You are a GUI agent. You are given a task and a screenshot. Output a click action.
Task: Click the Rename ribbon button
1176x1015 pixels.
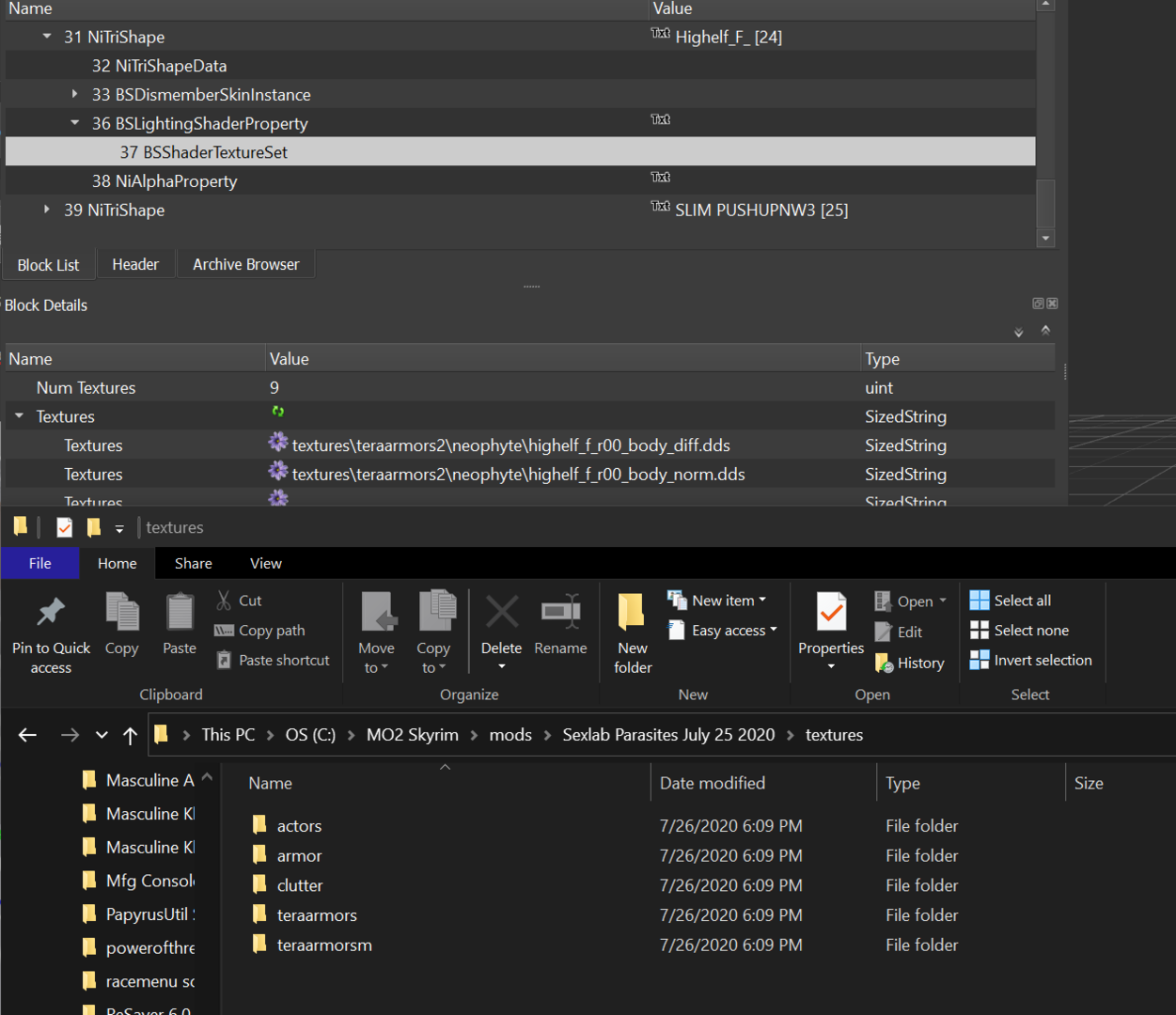(x=560, y=625)
